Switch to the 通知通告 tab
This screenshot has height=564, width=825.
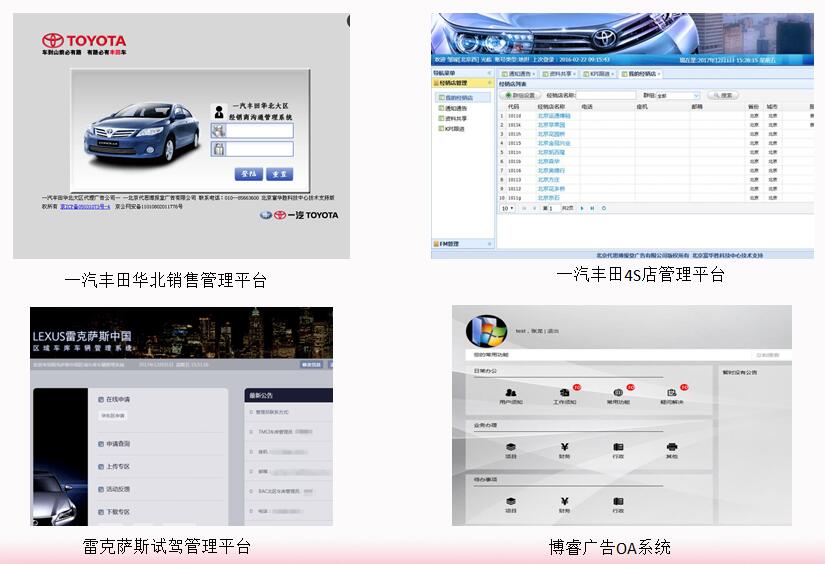point(518,74)
